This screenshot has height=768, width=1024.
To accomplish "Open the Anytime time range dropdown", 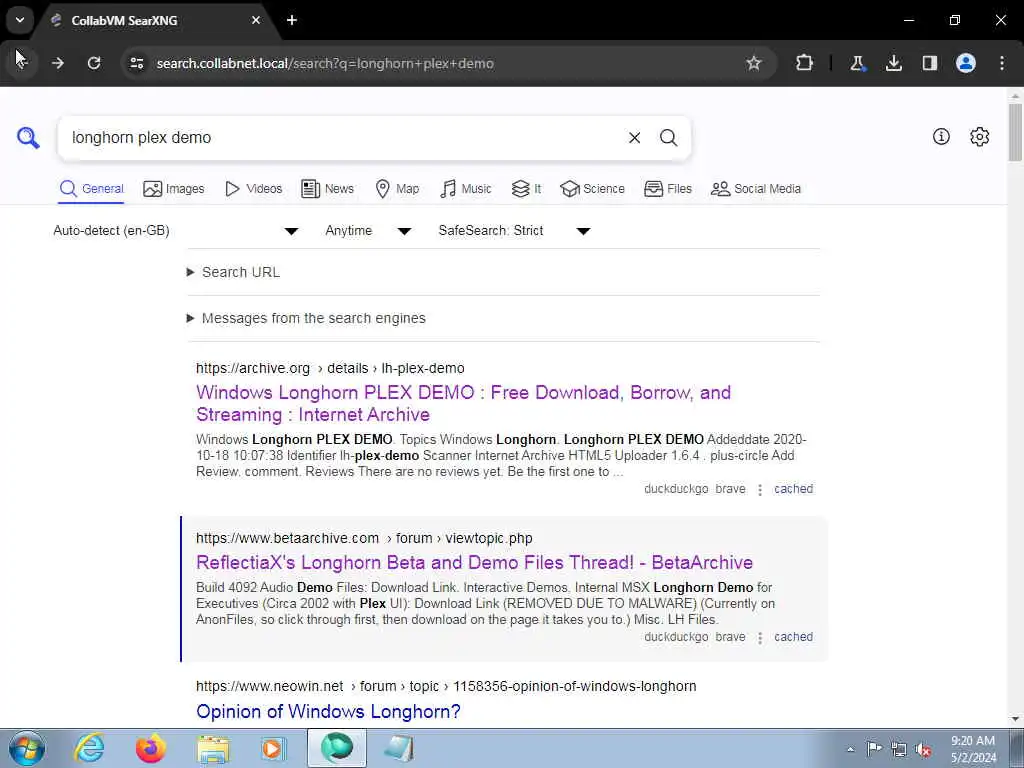I will (369, 231).
